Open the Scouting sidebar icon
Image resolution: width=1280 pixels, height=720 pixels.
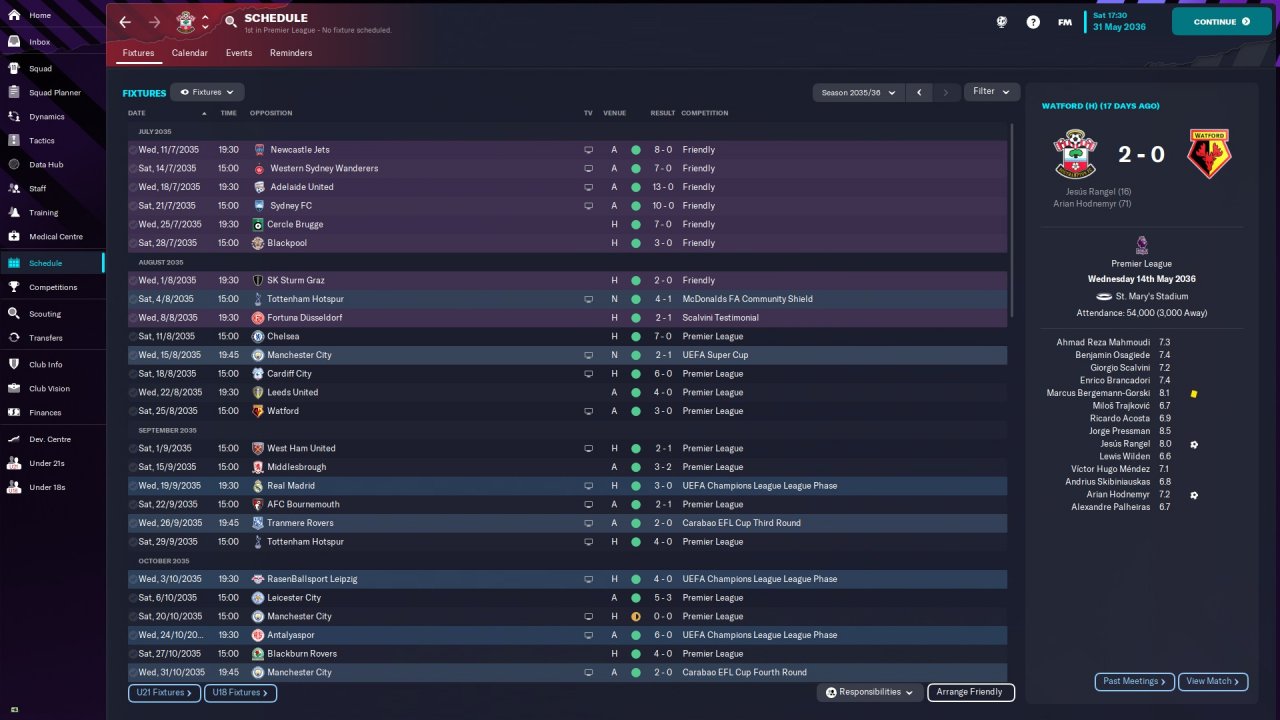(14, 313)
